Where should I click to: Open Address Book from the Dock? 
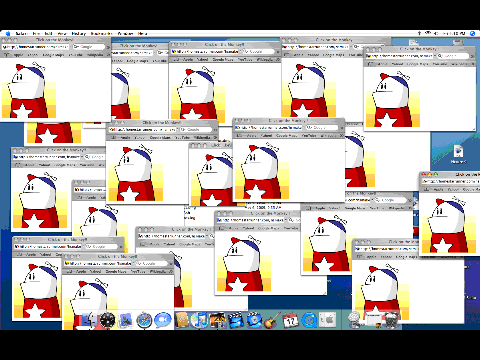point(182,320)
